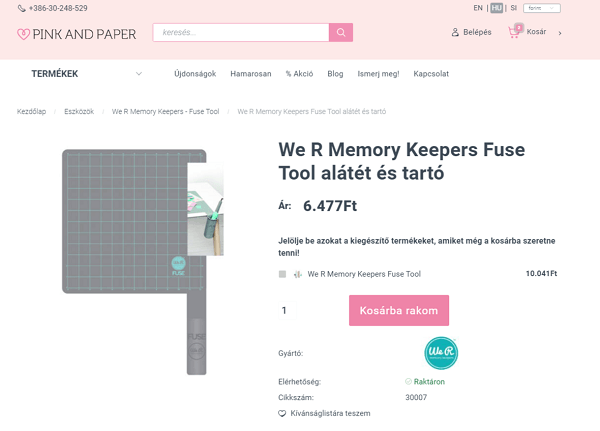Click the Kosár cart link
The height and width of the screenshot is (431, 600).
(x=536, y=32)
